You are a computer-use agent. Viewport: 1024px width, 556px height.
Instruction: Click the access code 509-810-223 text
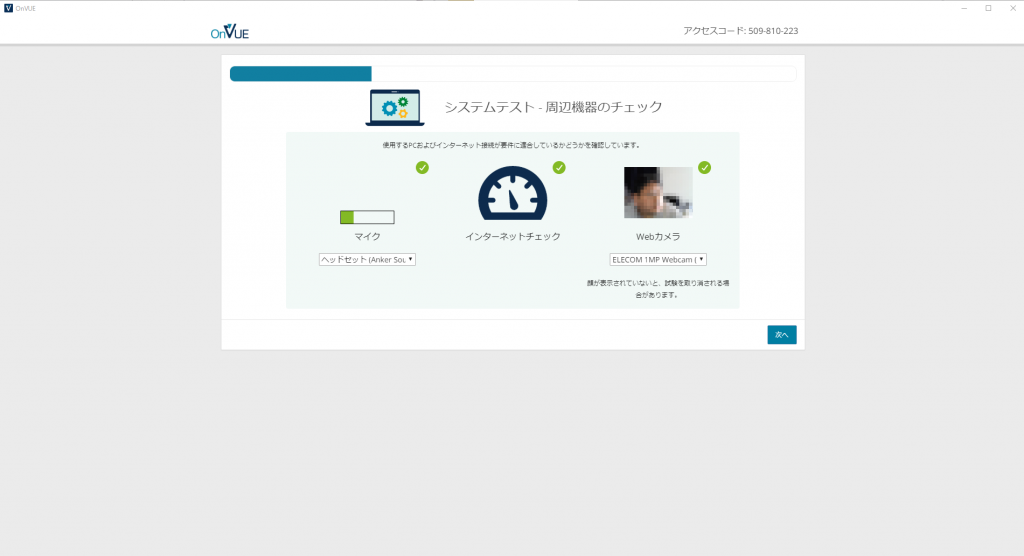(x=740, y=31)
